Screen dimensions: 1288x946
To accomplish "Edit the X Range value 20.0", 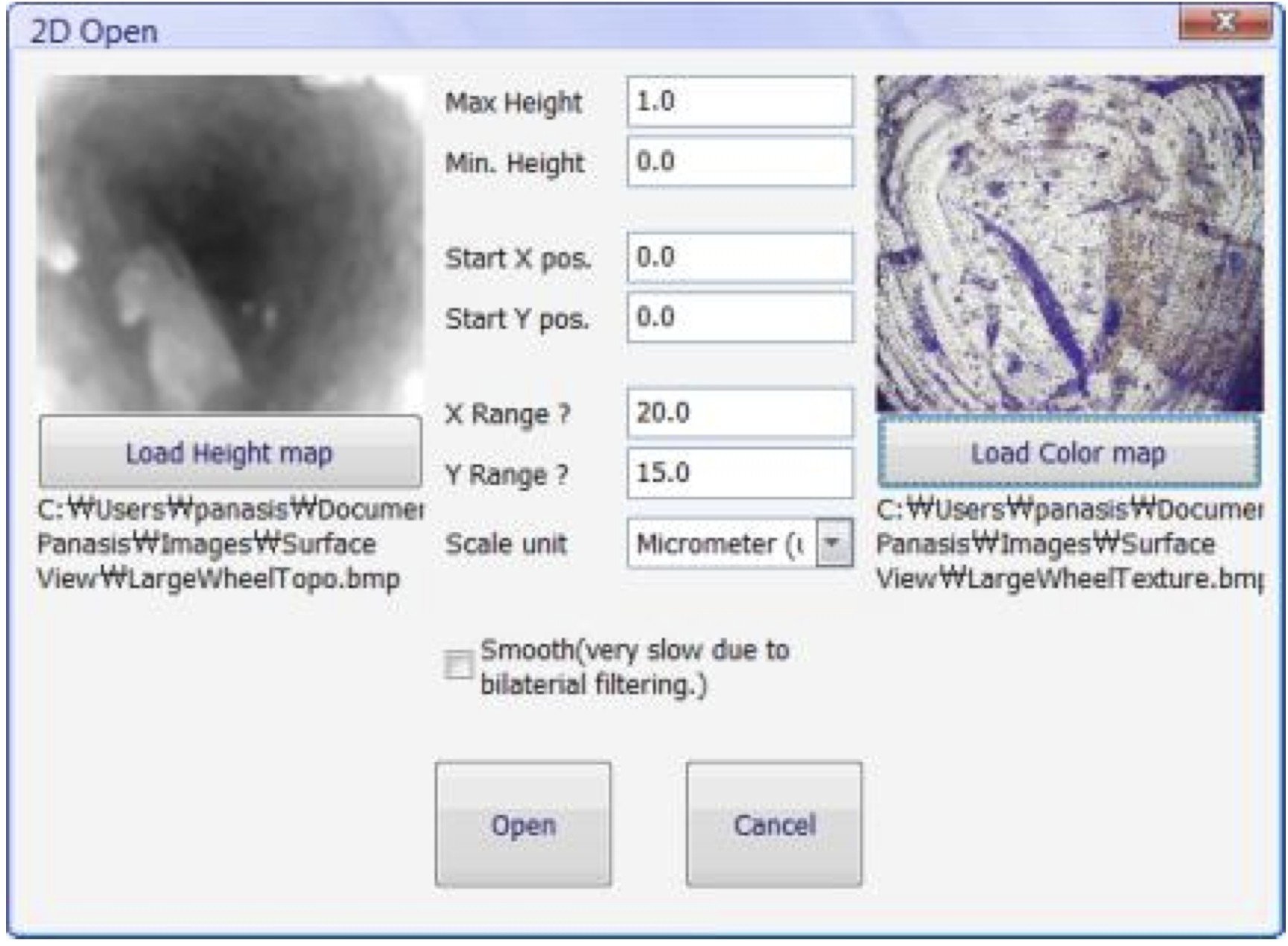I will (x=740, y=413).
